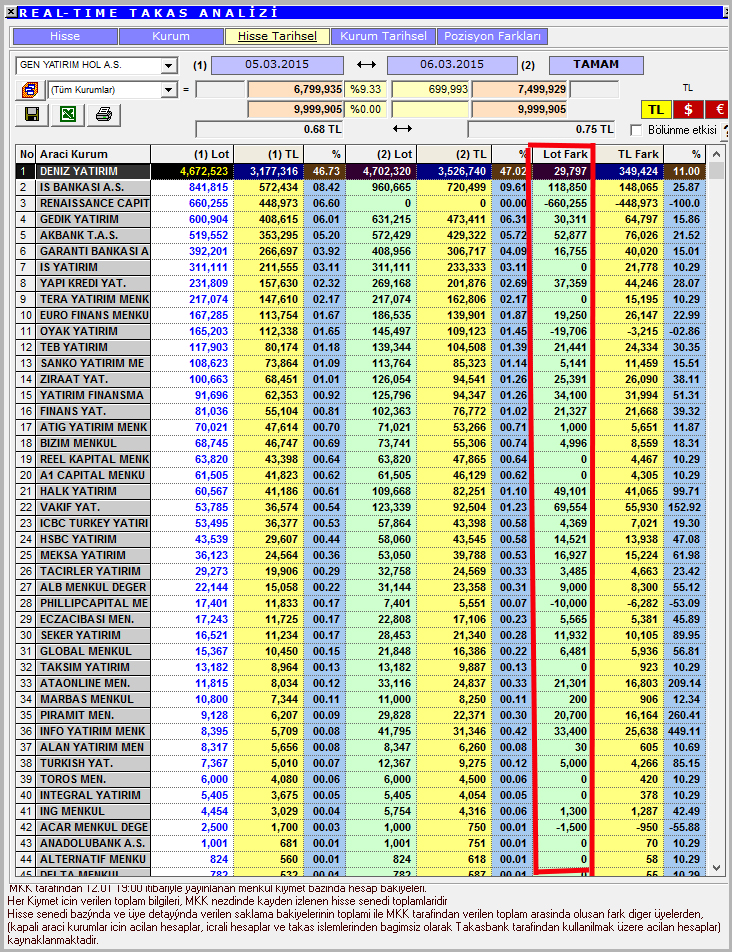The image size is (732, 952).
Task: Sort by the Araci Kurum column header
Action: 93,154
